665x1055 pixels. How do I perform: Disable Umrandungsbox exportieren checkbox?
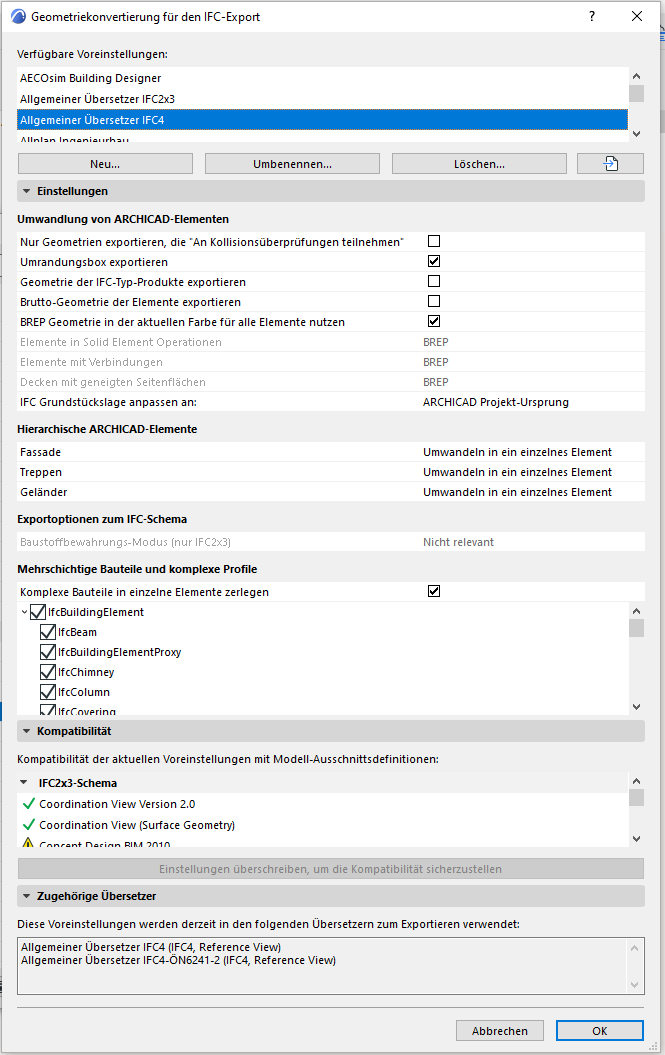point(434,261)
